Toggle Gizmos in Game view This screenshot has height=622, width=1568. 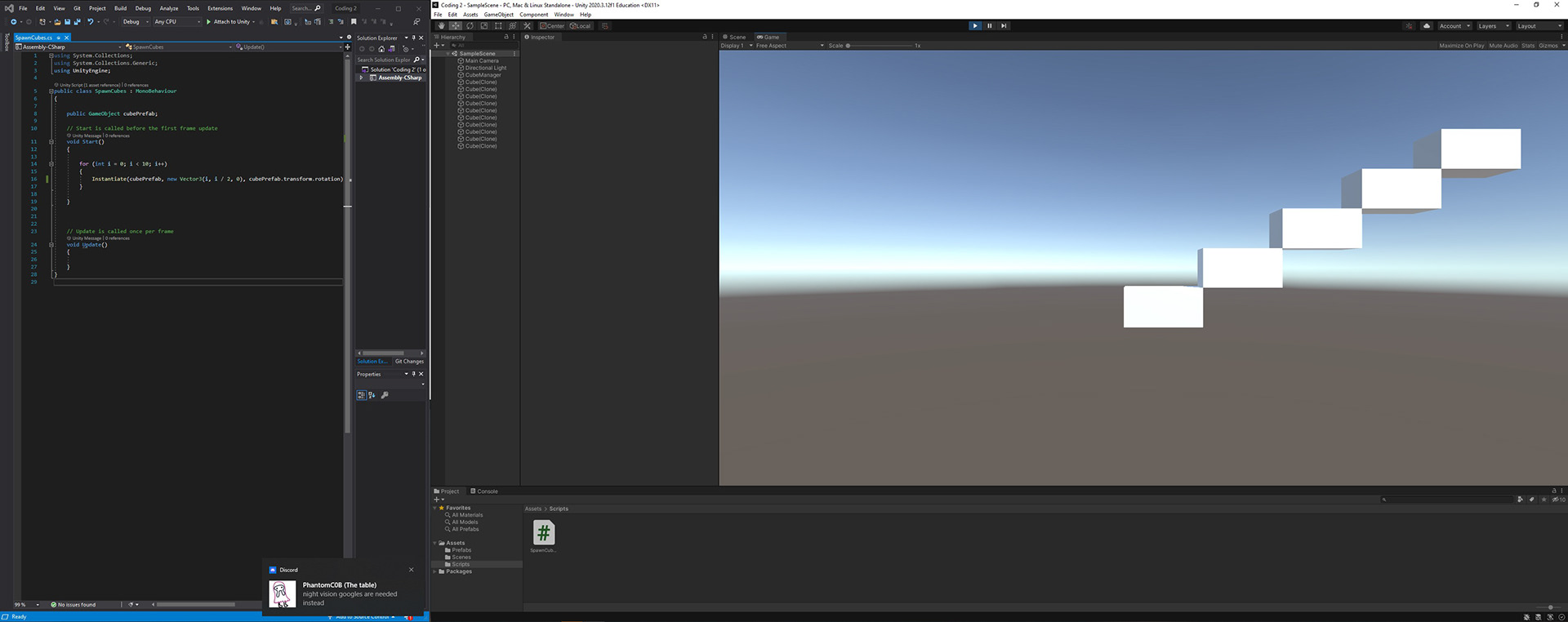(x=1548, y=46)
